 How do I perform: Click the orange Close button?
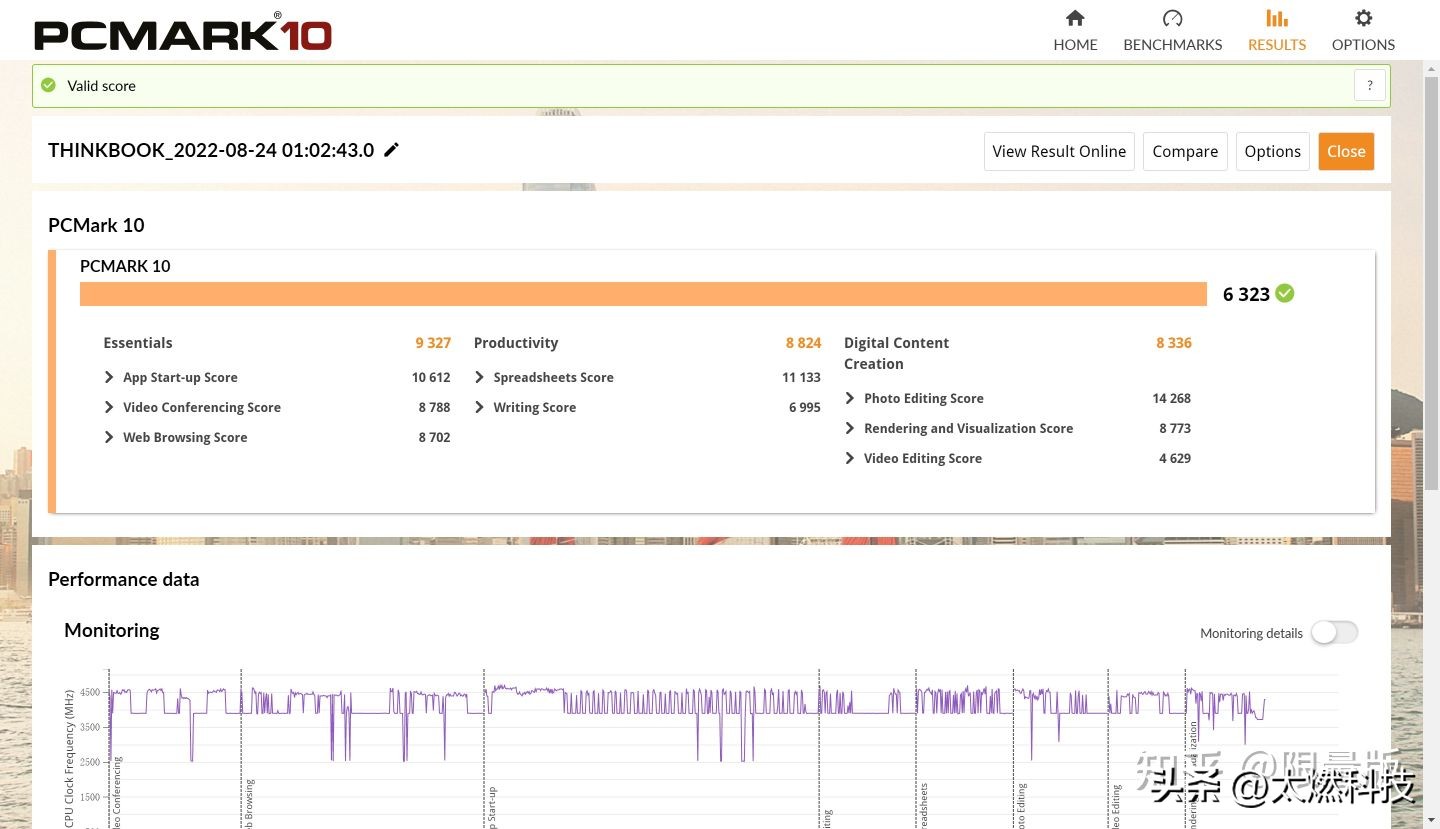pyautogui.click(x=1345, y=152)
